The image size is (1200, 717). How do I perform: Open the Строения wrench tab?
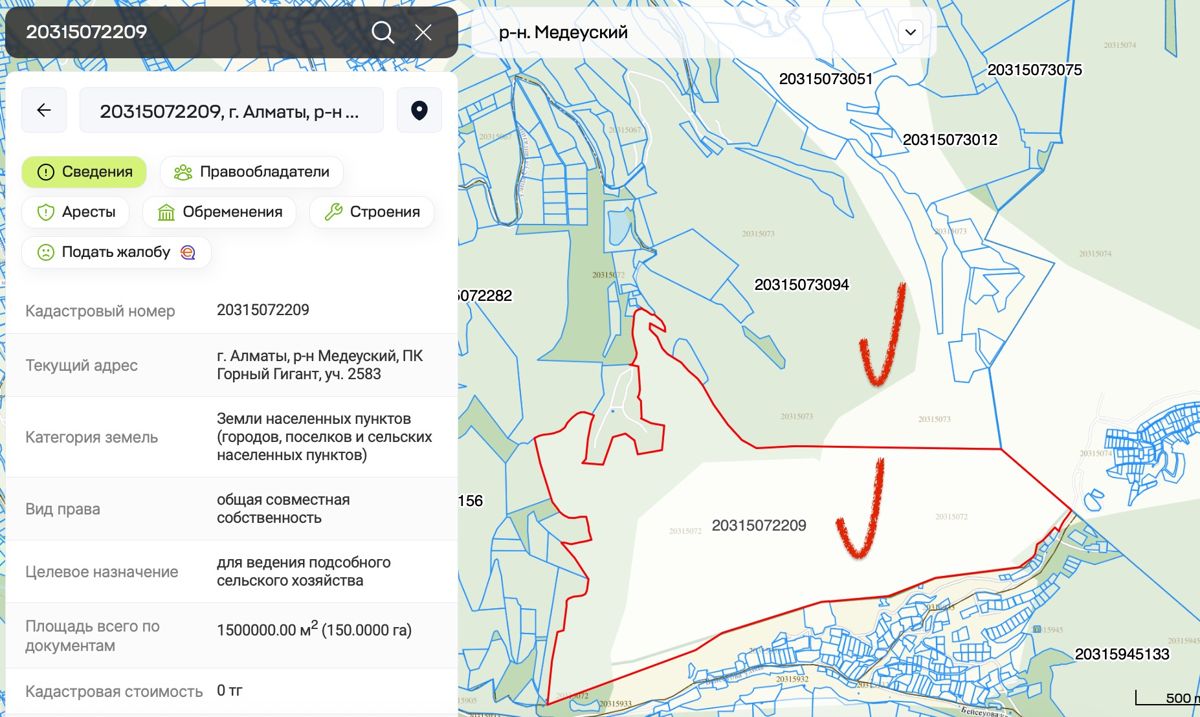tap(372, 212)
